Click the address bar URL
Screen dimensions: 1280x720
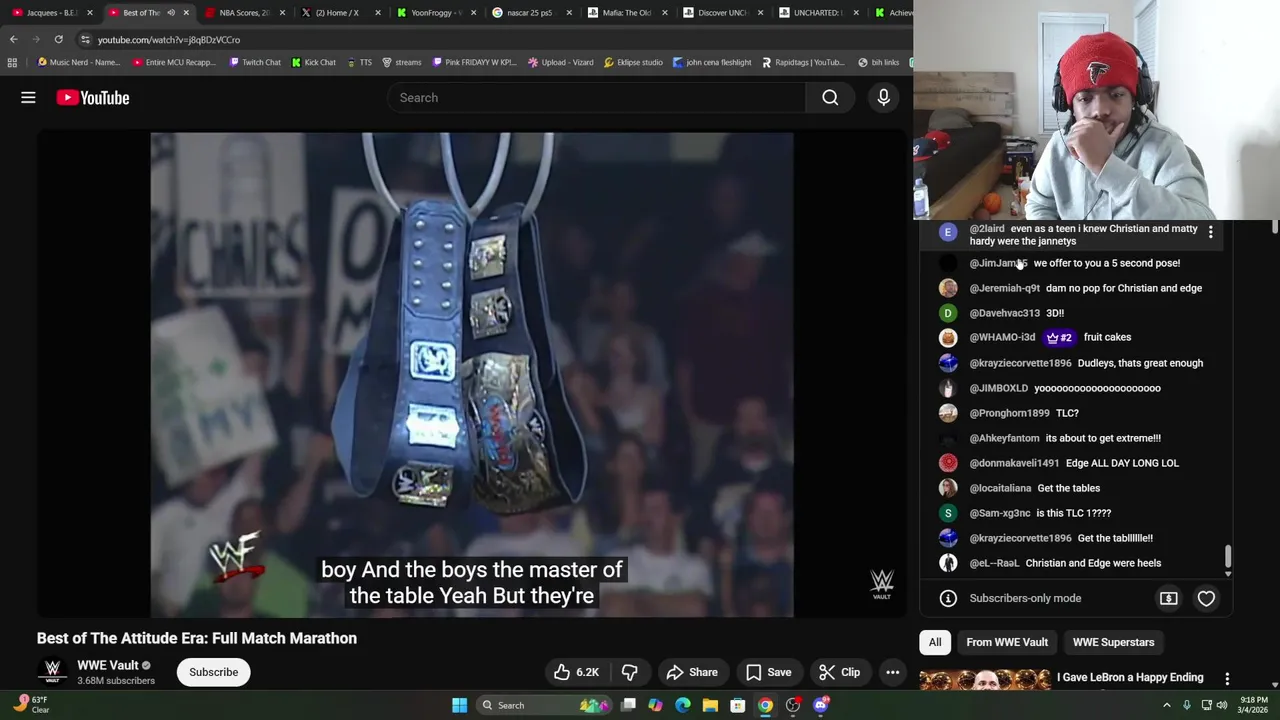click(168, 39)
